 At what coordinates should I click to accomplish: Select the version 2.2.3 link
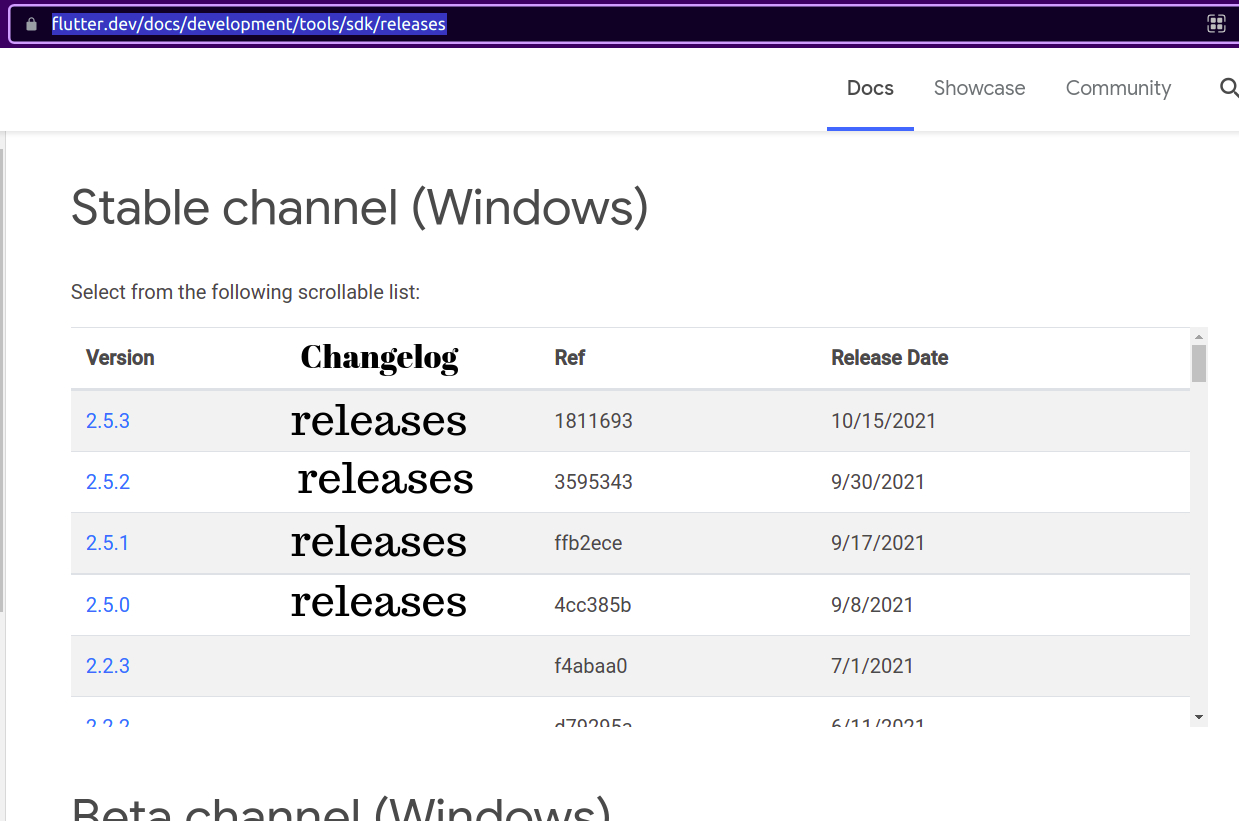108,666
